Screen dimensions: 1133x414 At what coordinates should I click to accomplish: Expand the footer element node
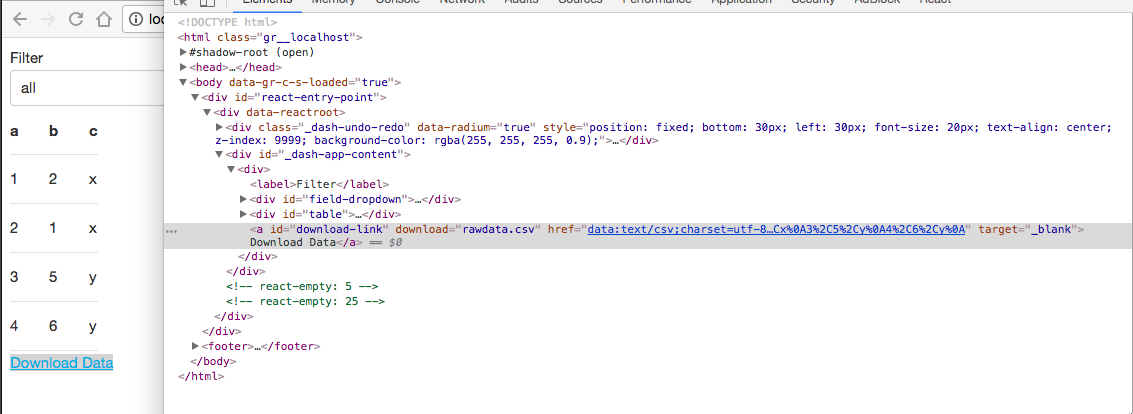pos(195,346)
